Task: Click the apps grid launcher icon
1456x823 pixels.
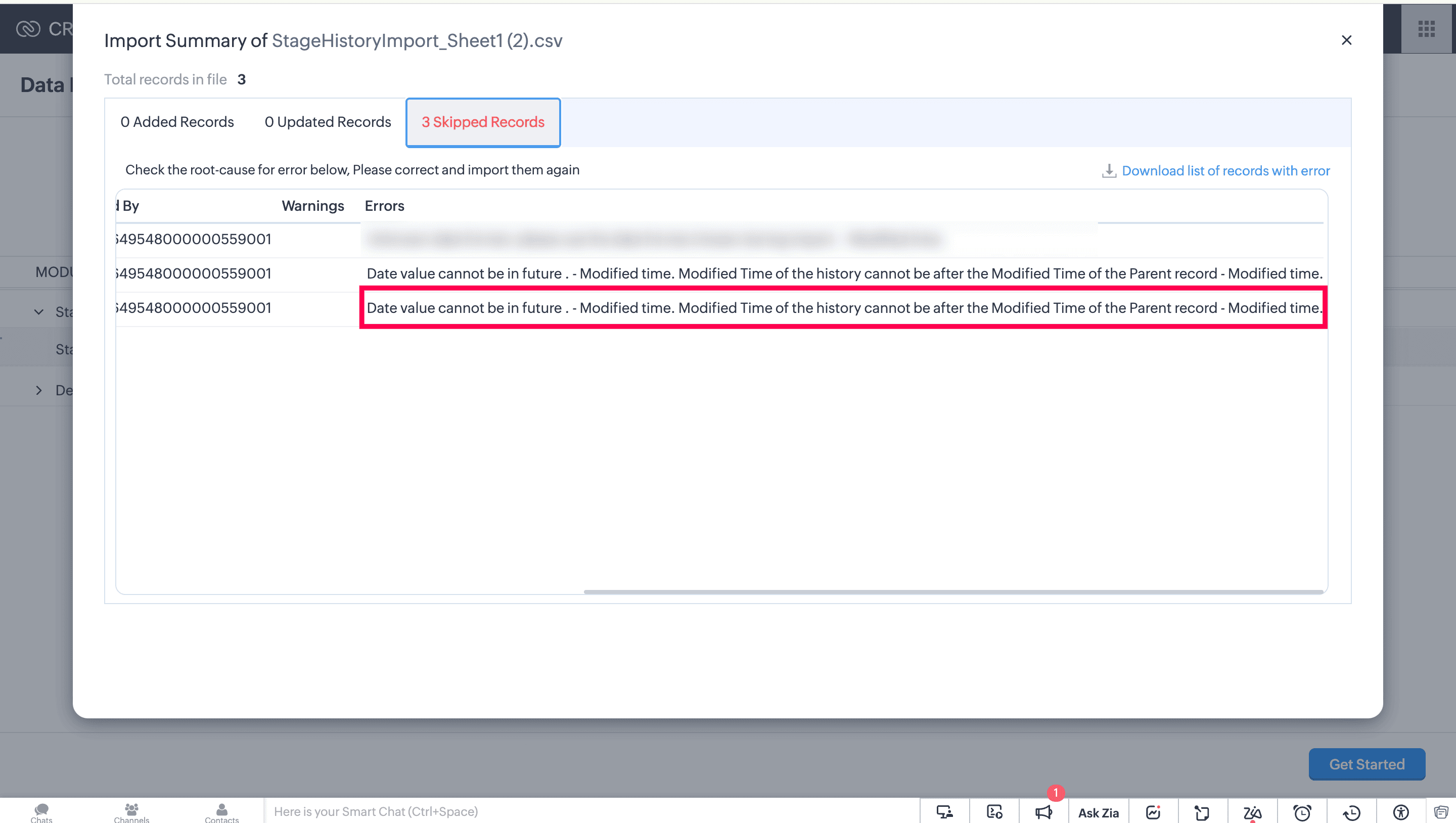Action: click(x=1426, y=29)
